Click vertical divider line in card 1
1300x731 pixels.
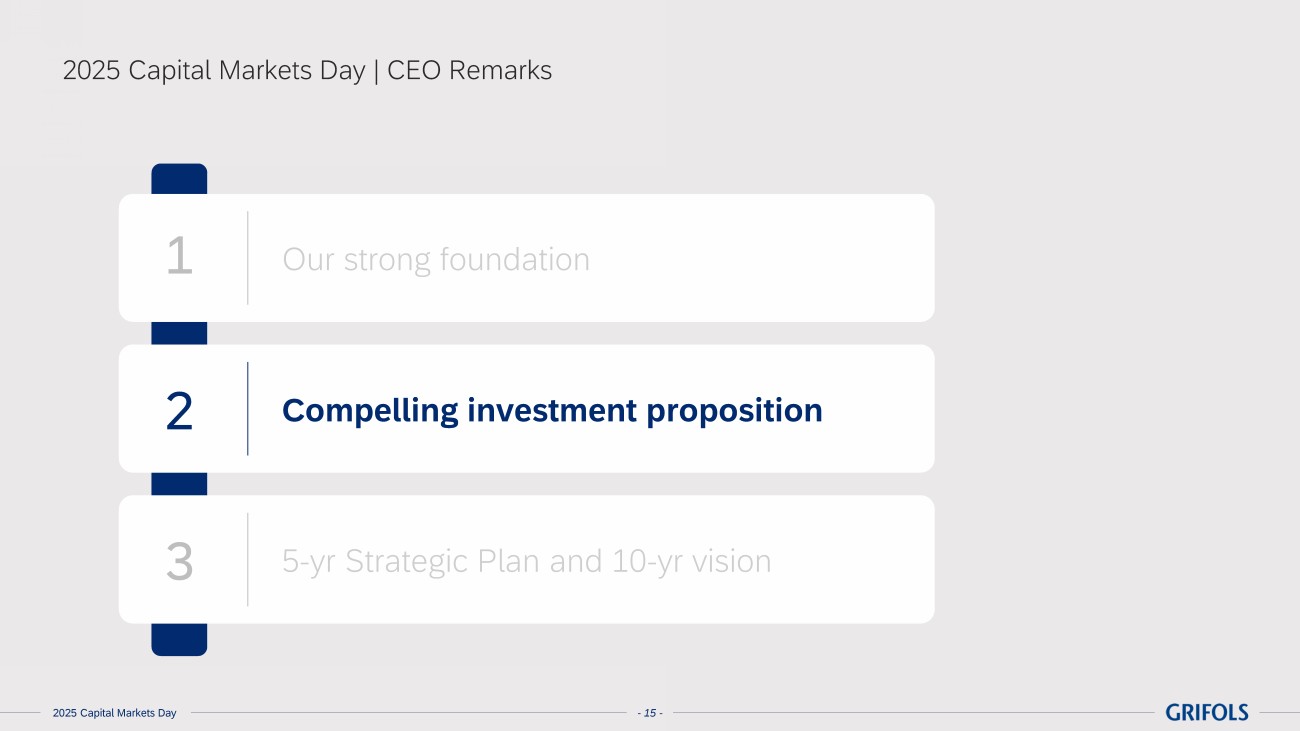[x=248, y=257]
